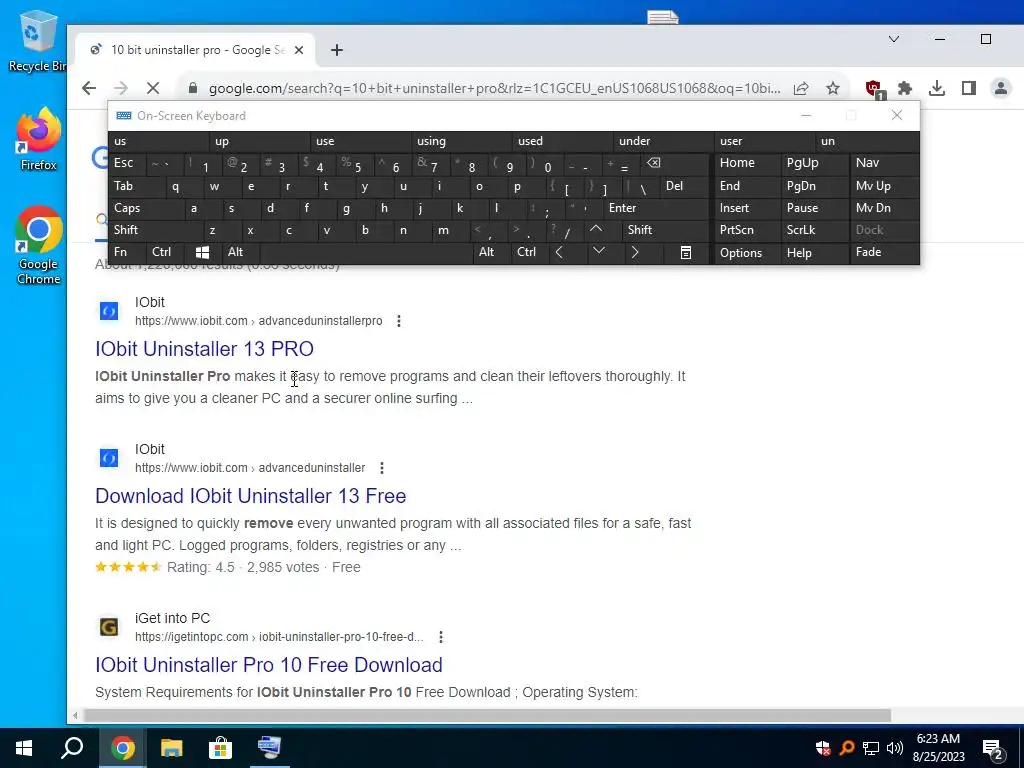The width and height of the screenshot is (1024, 768).
Task: Open the tab search chevron in Chrome's title bar
Action: 894,39
